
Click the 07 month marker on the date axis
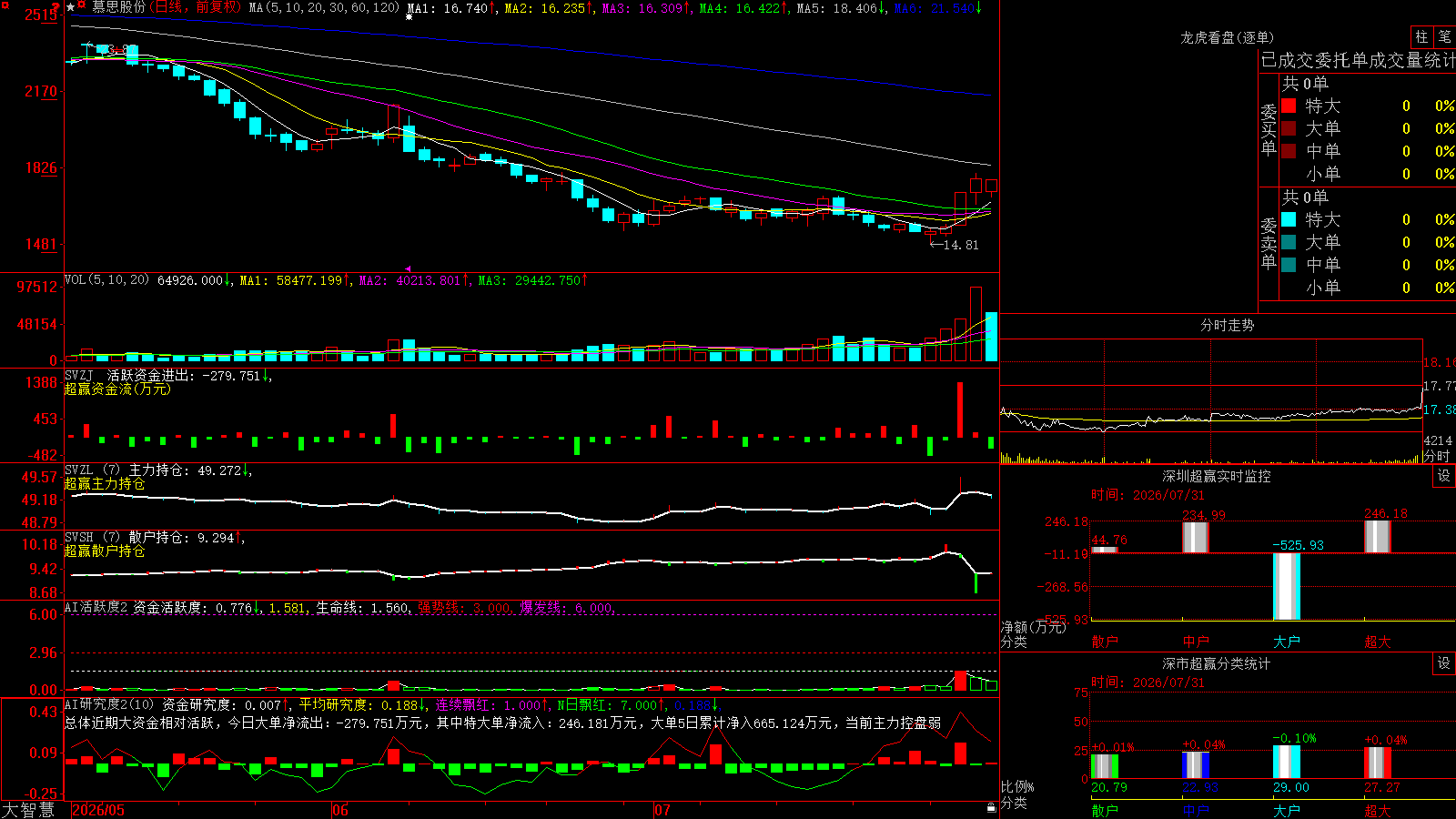662,810
